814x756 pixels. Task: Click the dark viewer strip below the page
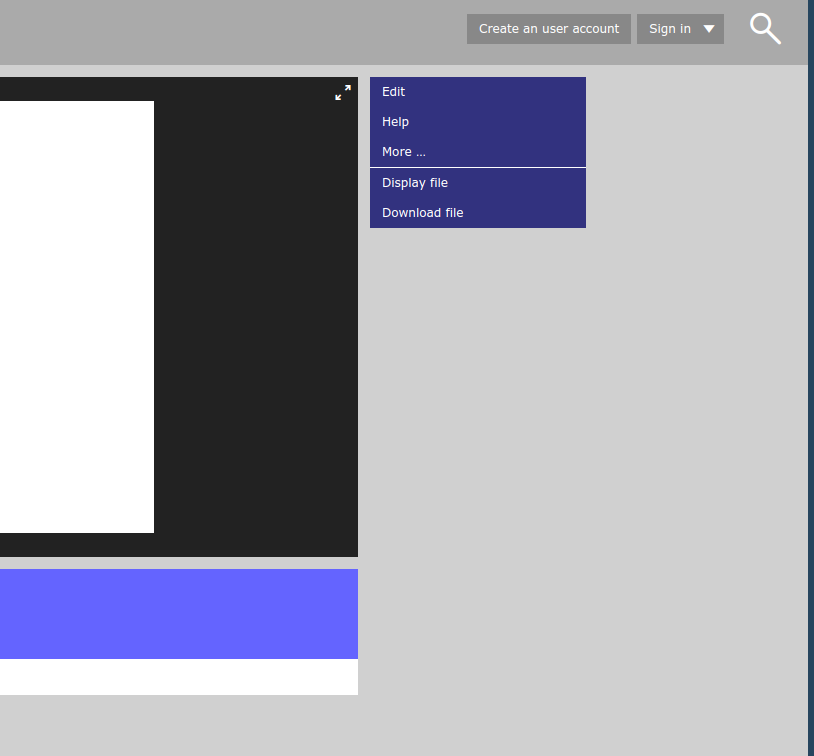coord(178,545)
